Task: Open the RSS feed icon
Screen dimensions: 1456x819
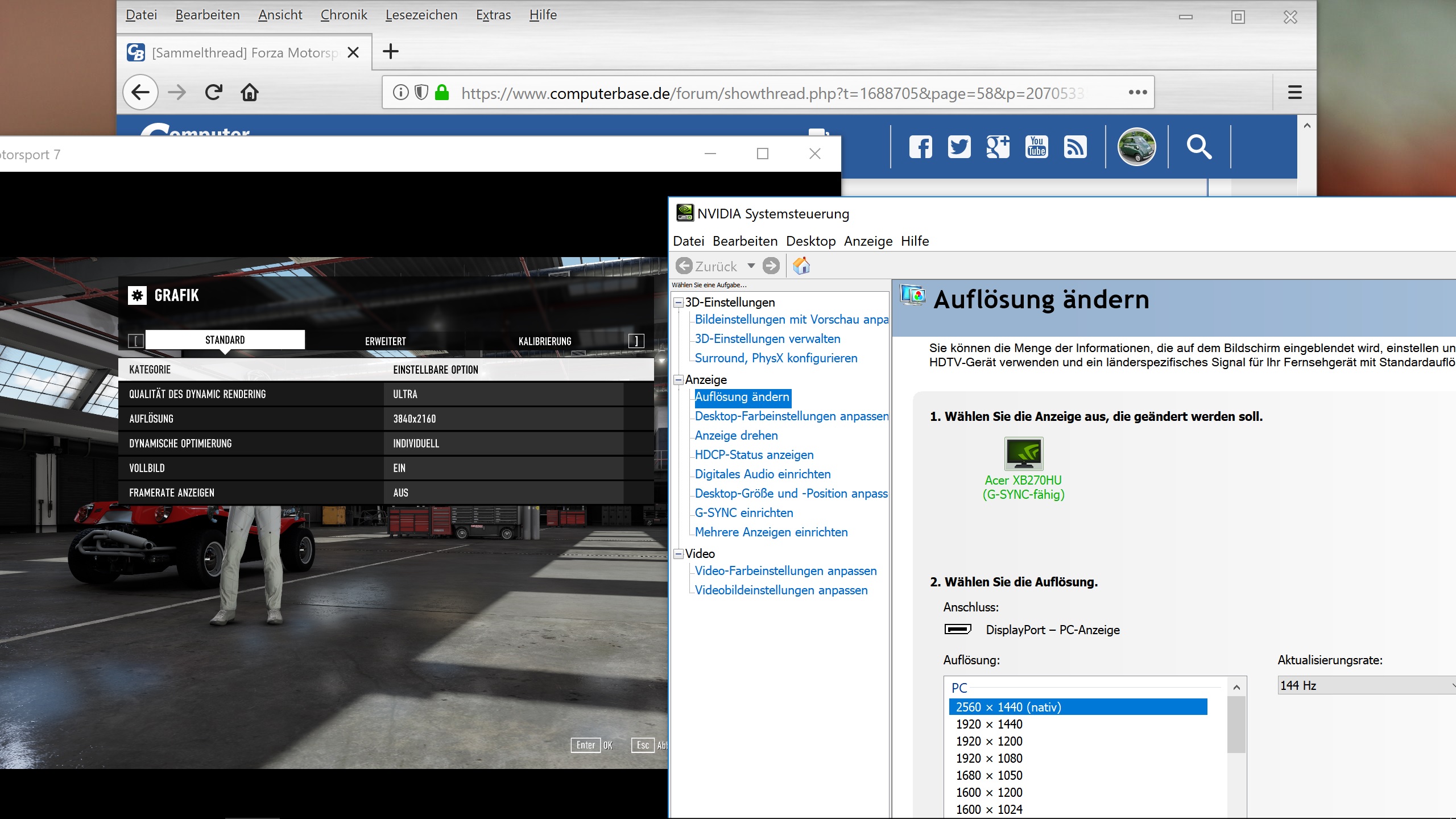Action: (1075, 147)
